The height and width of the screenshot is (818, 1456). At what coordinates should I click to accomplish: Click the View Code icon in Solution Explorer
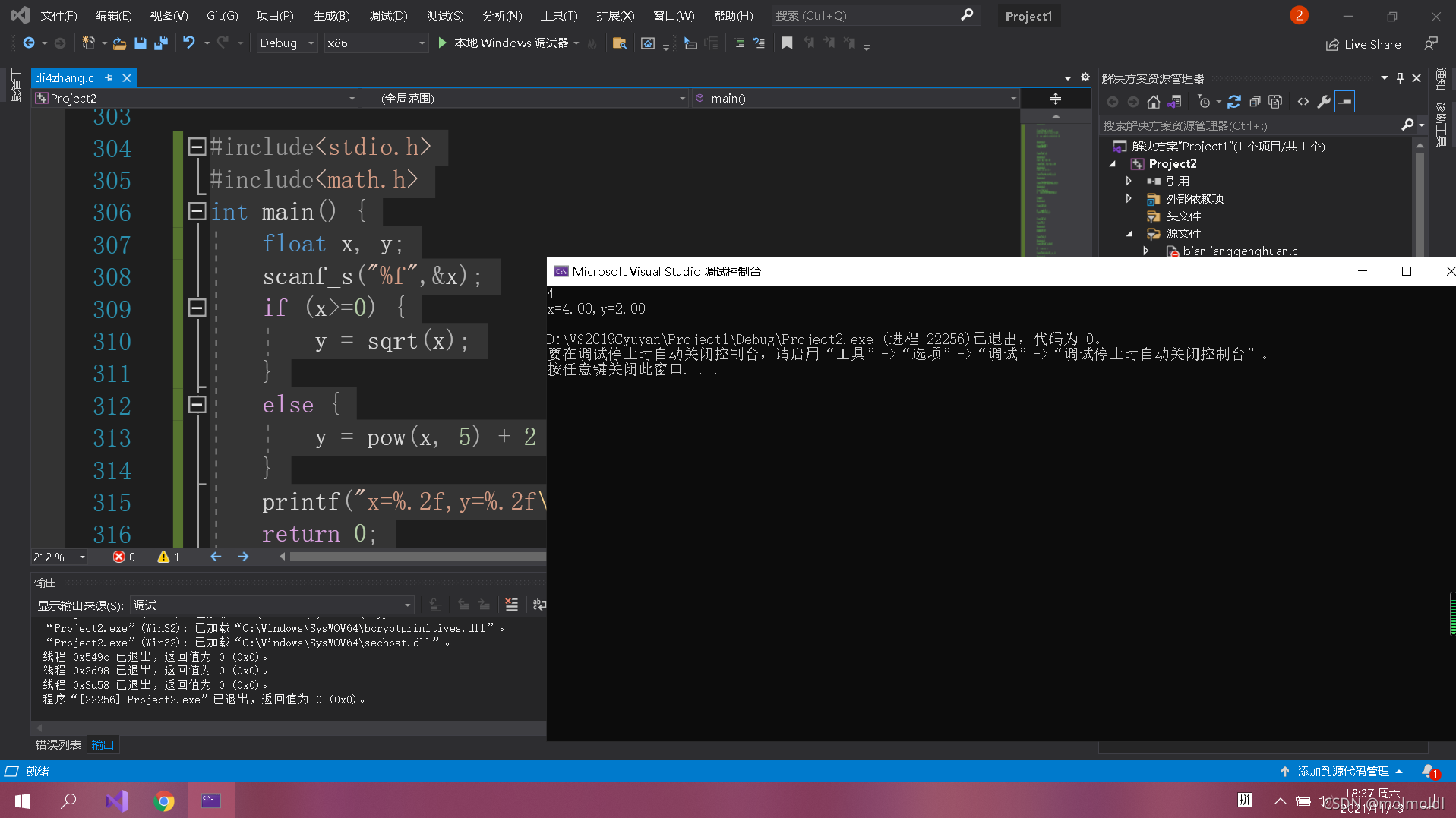point(1303,102)
